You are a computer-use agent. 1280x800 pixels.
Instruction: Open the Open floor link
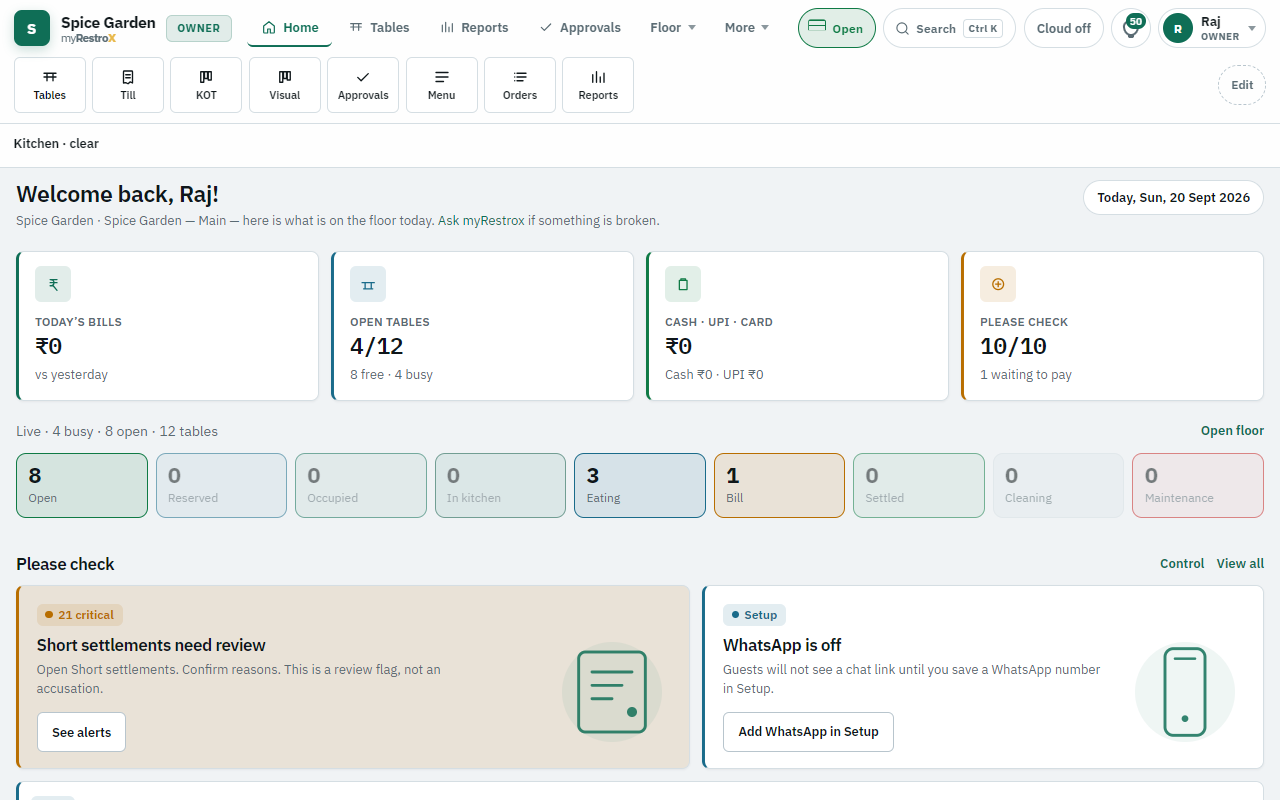coord(1232,431)
